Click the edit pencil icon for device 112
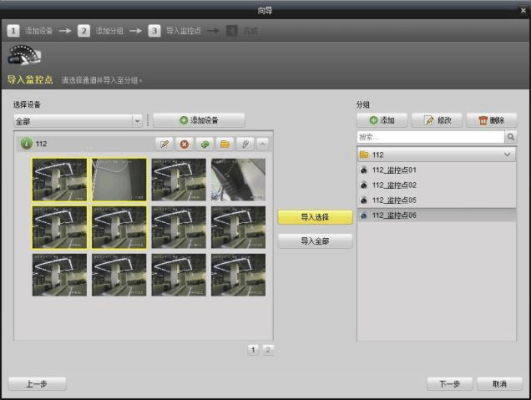531x400 pixels. [164, 144]
